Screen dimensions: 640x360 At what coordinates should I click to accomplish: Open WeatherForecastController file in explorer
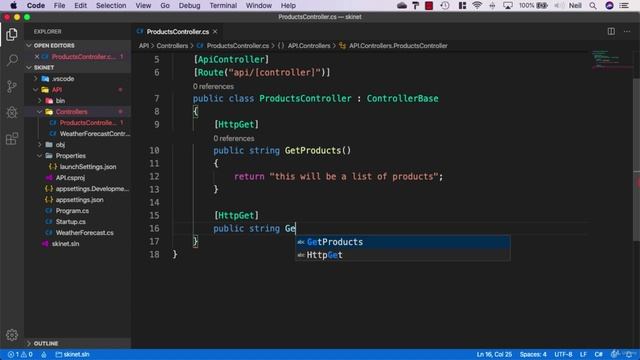pos(95,133)
